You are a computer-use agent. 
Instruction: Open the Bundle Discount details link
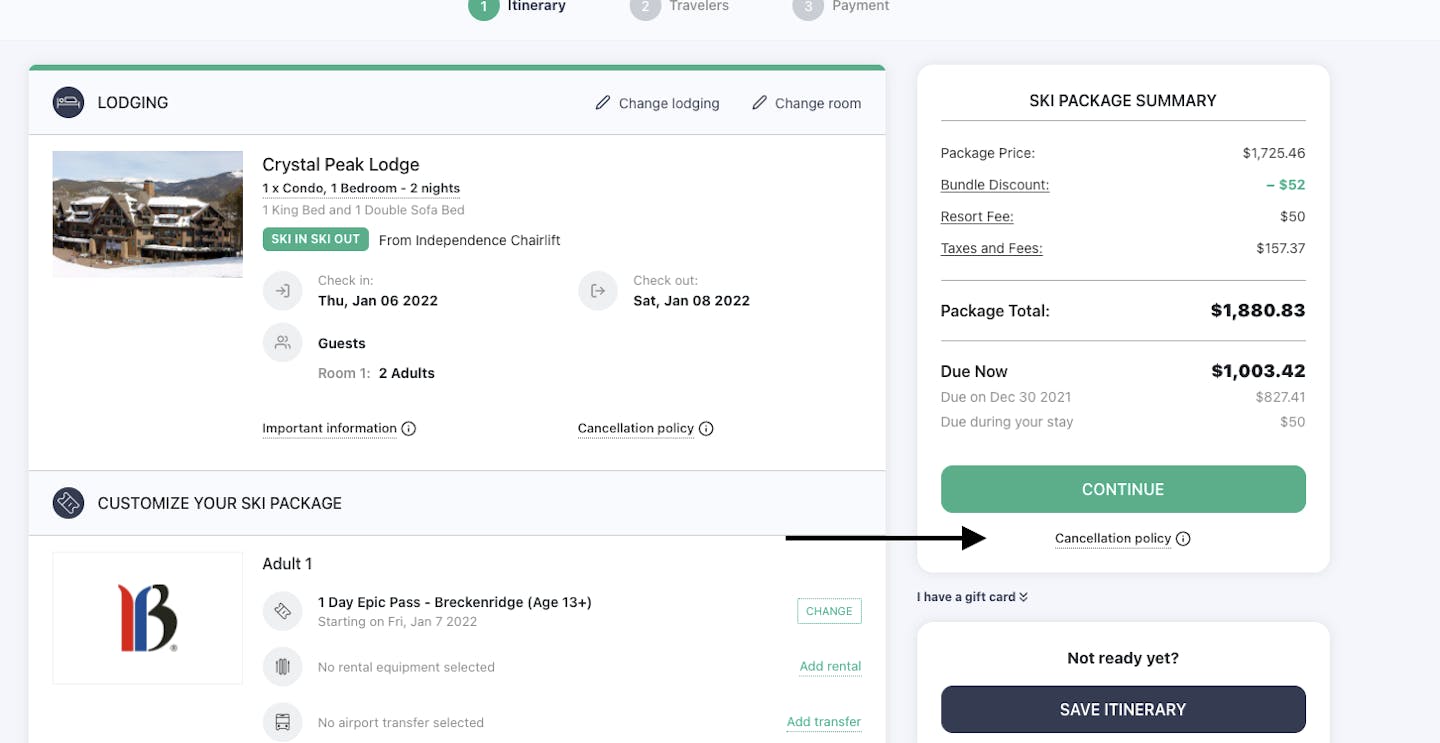click(x=995, y=185)
